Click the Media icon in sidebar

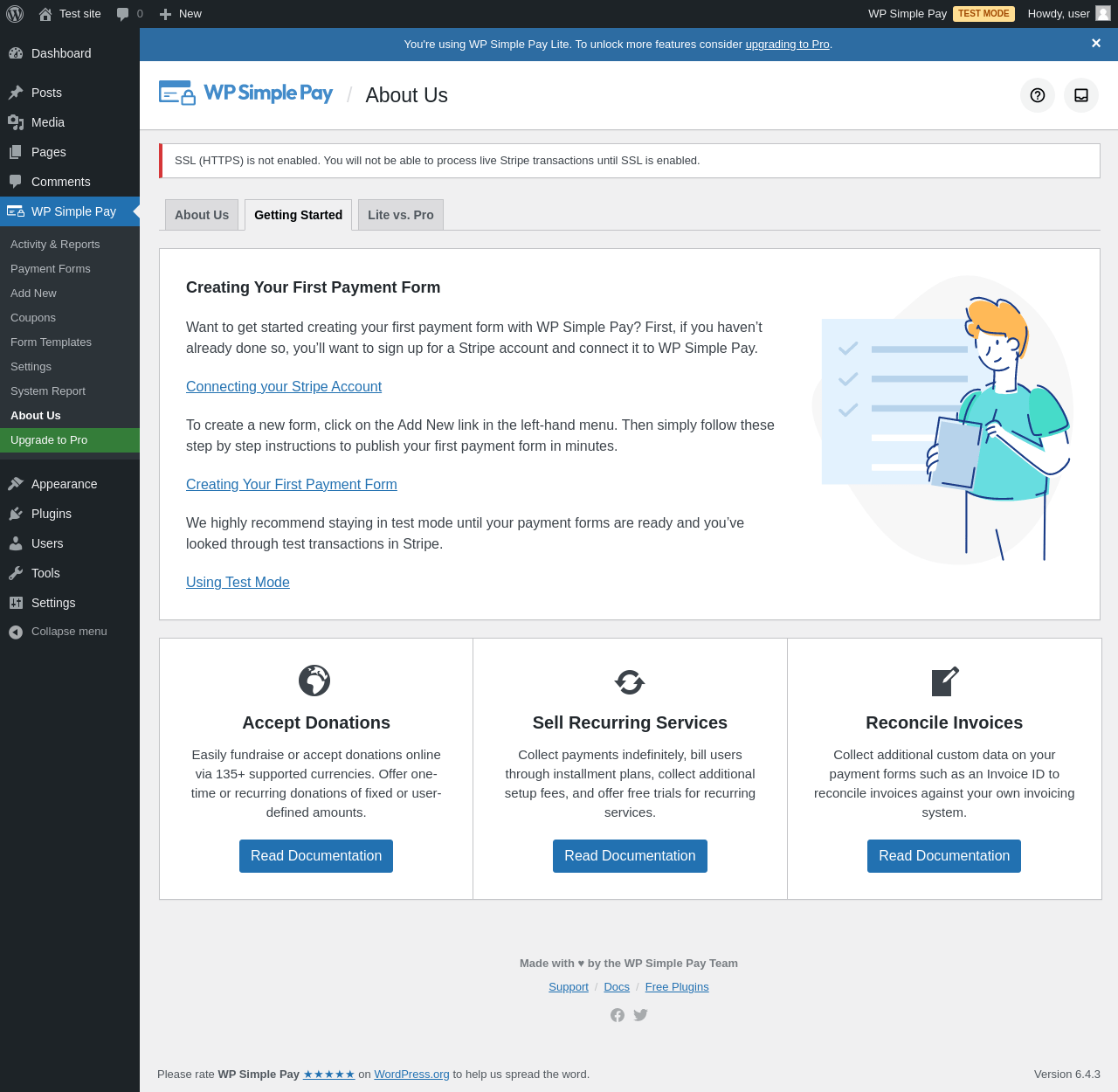16,122
